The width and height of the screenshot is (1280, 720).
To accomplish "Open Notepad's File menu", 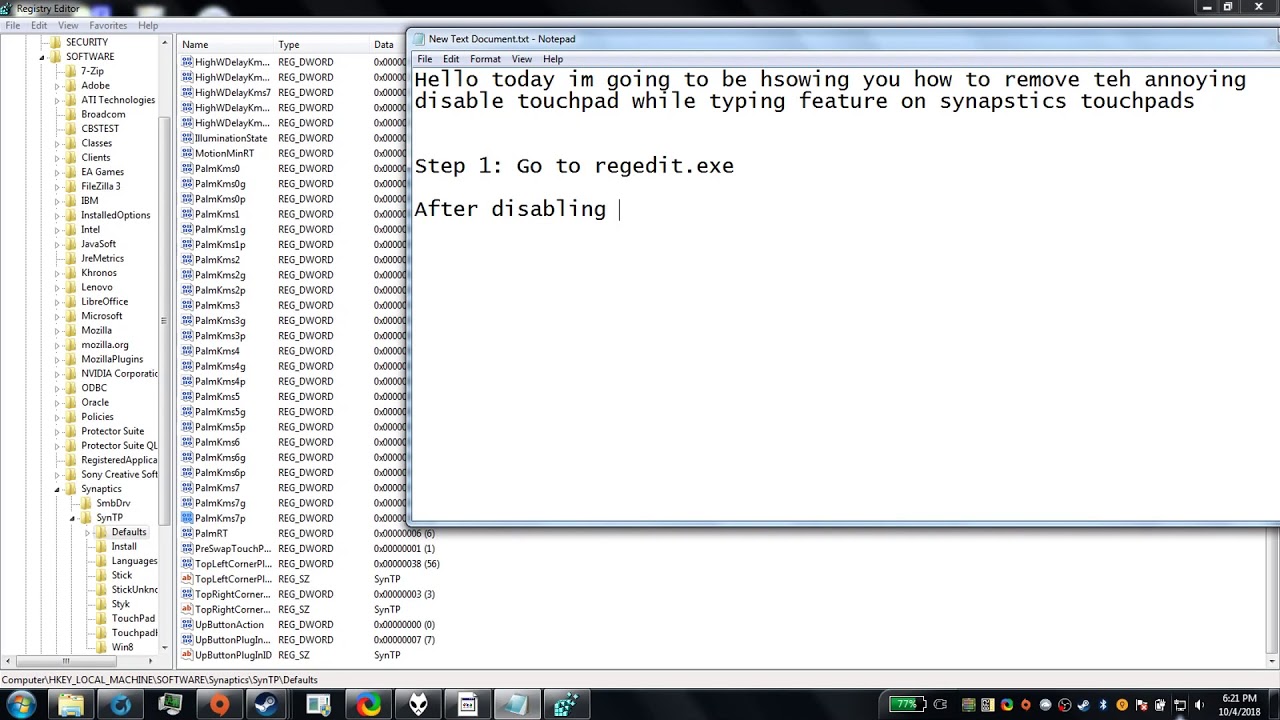I will pyautogui.click(x=425, y=59).
